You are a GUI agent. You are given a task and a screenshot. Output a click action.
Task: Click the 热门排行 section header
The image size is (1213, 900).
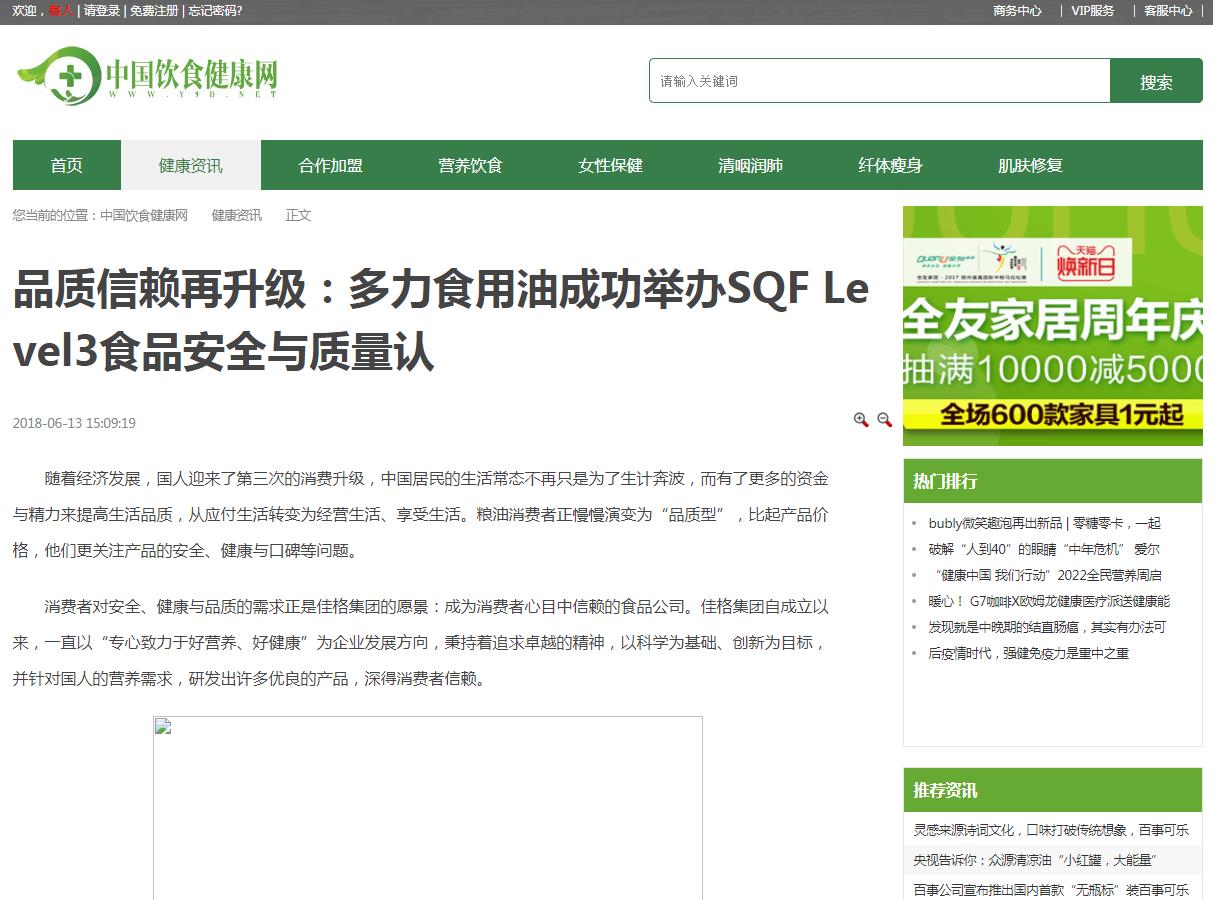945,481
